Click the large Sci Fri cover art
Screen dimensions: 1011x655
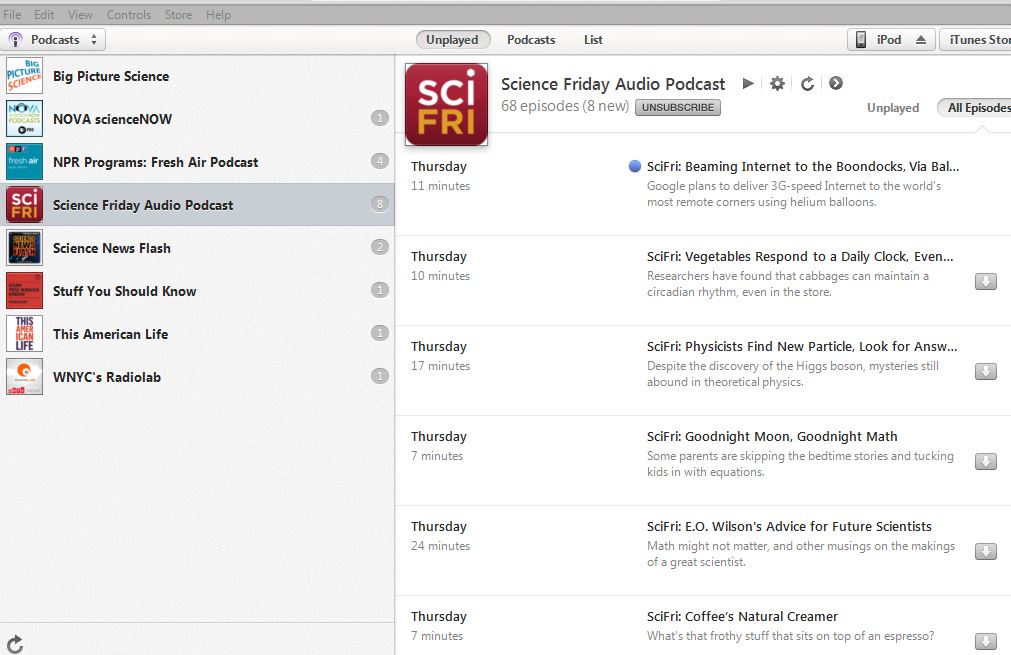click(446, 104)
